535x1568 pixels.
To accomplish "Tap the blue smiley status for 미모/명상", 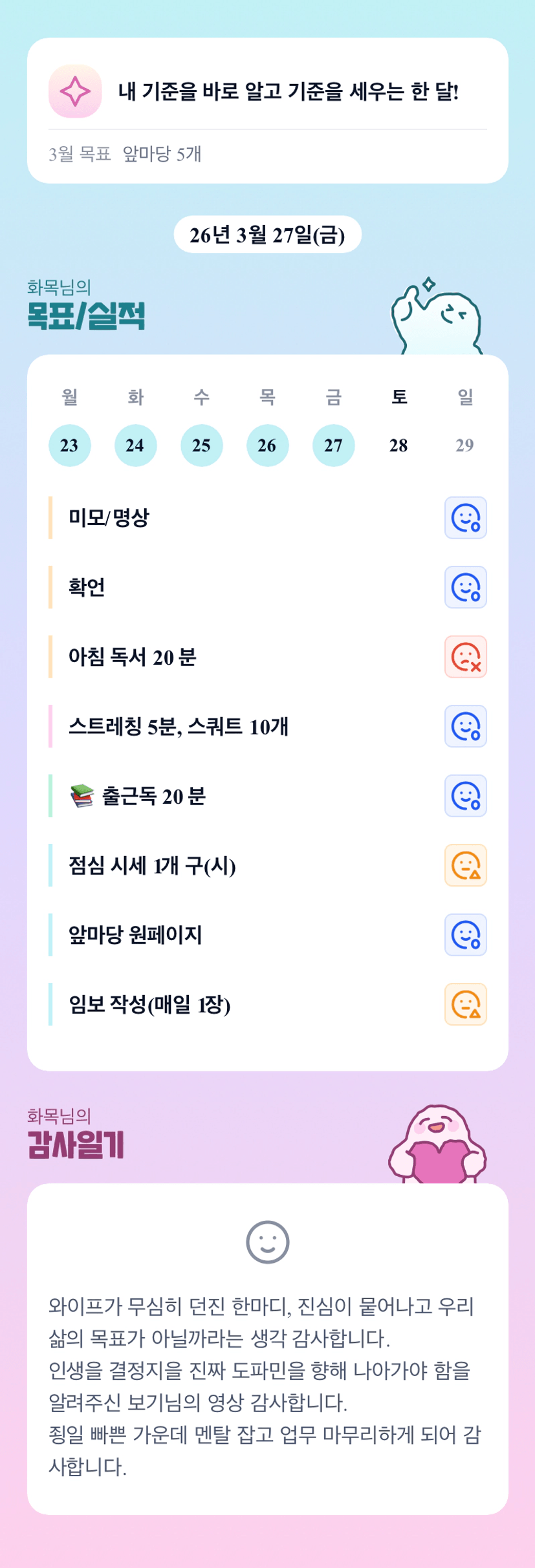I will click(465, 517).
